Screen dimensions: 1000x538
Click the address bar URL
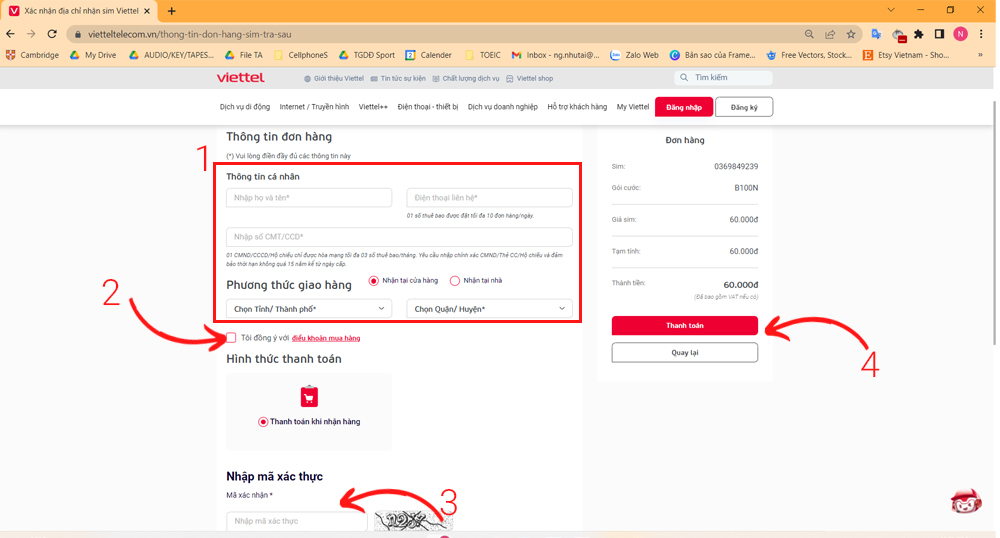[x=189, y=34]
